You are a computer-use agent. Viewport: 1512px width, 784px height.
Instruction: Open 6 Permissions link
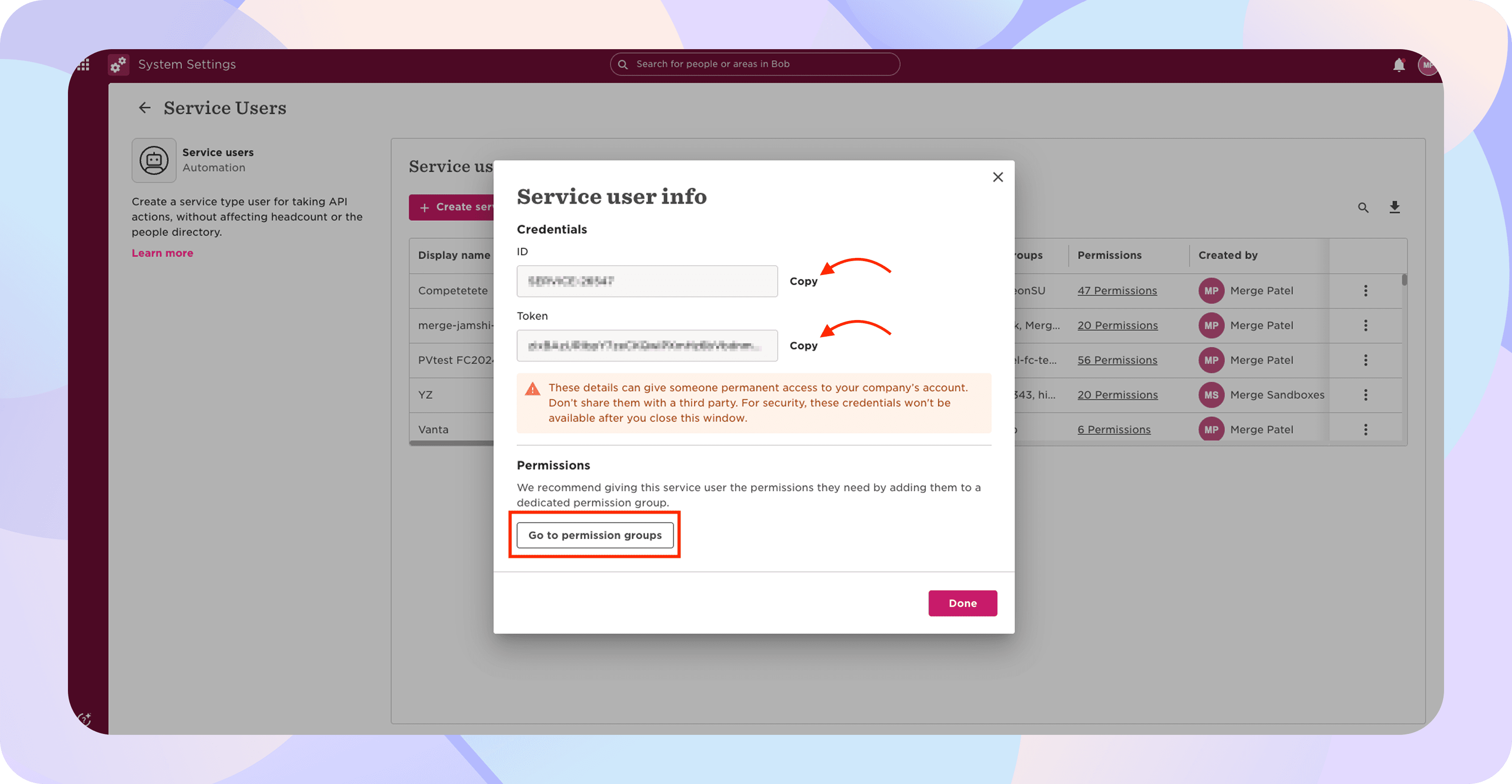(1114, 430)
